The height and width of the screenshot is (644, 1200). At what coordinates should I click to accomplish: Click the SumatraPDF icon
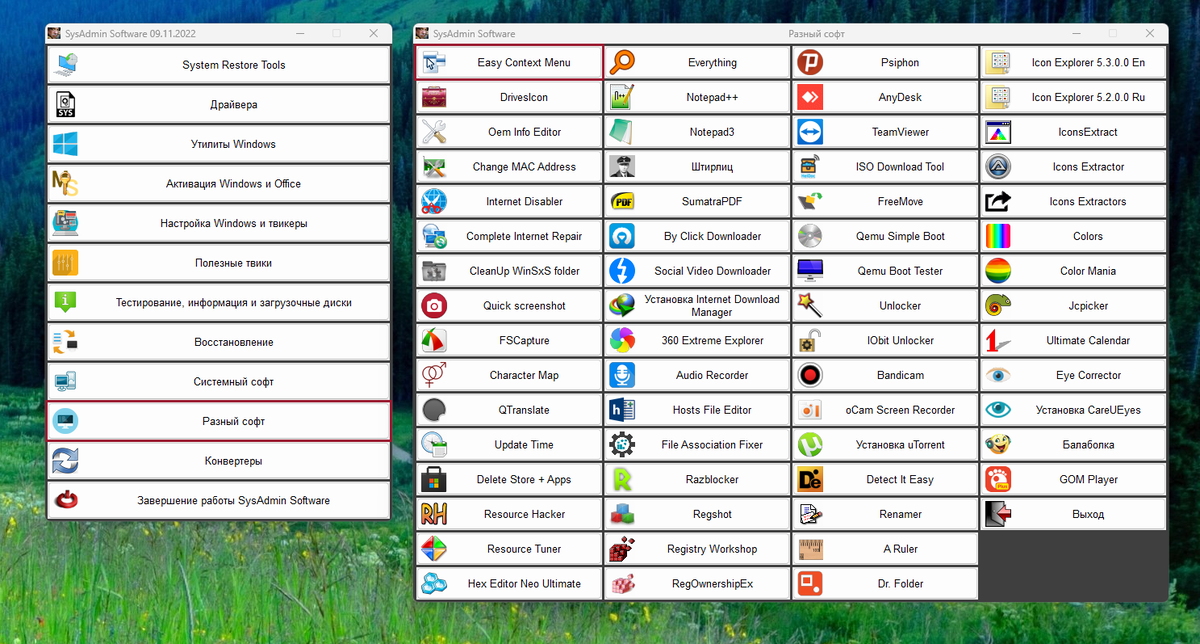click(622, 201)
